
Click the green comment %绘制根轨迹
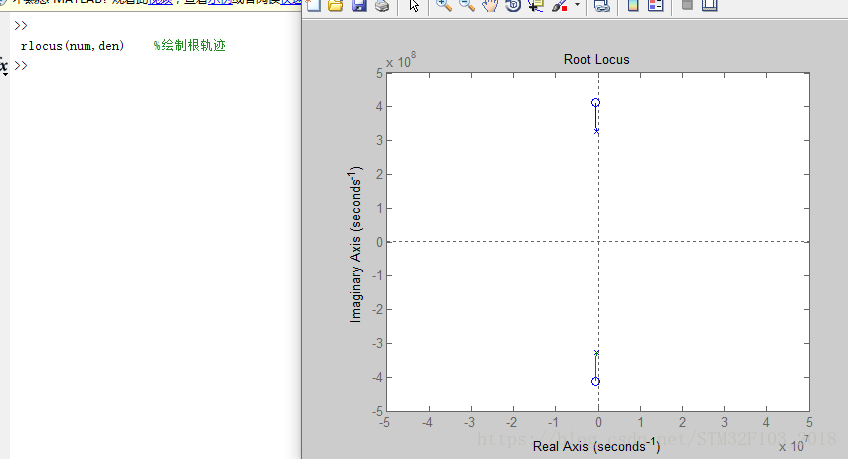(x=189, y=45)
